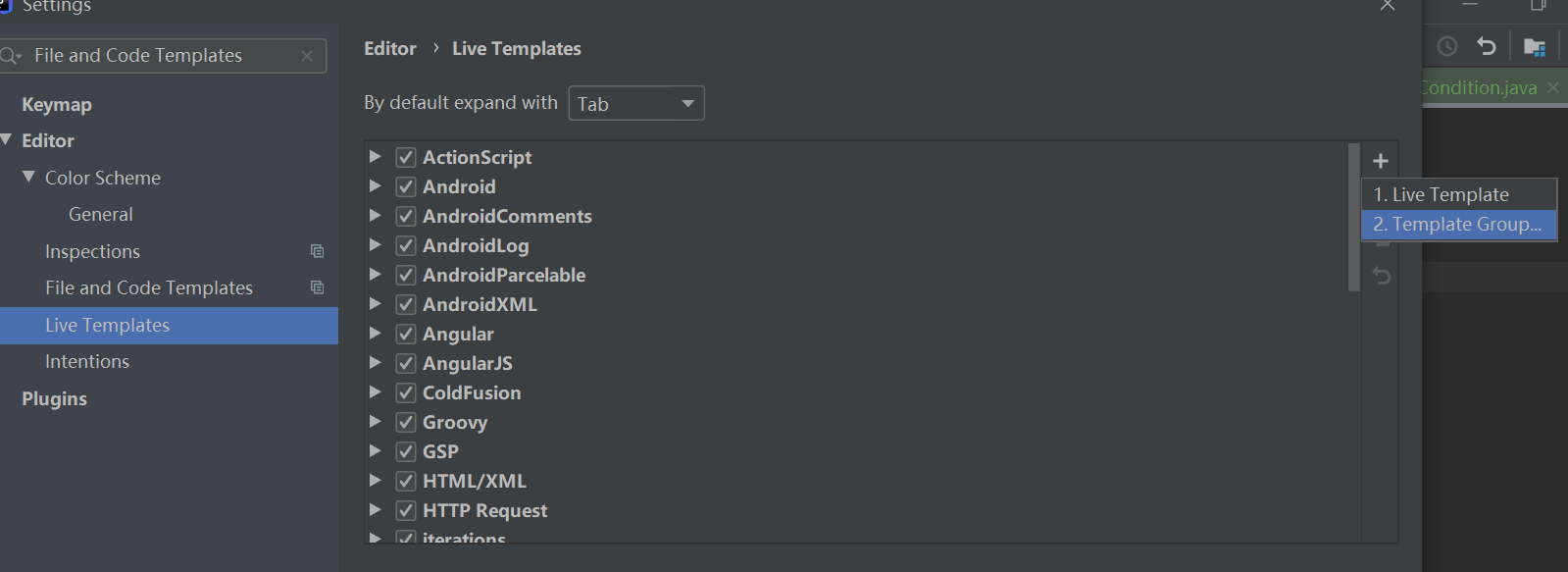This screenshot has width=1568, height=572.
Task: Choose 1. Live Template from popup
Action: [x=1459, y=194]
